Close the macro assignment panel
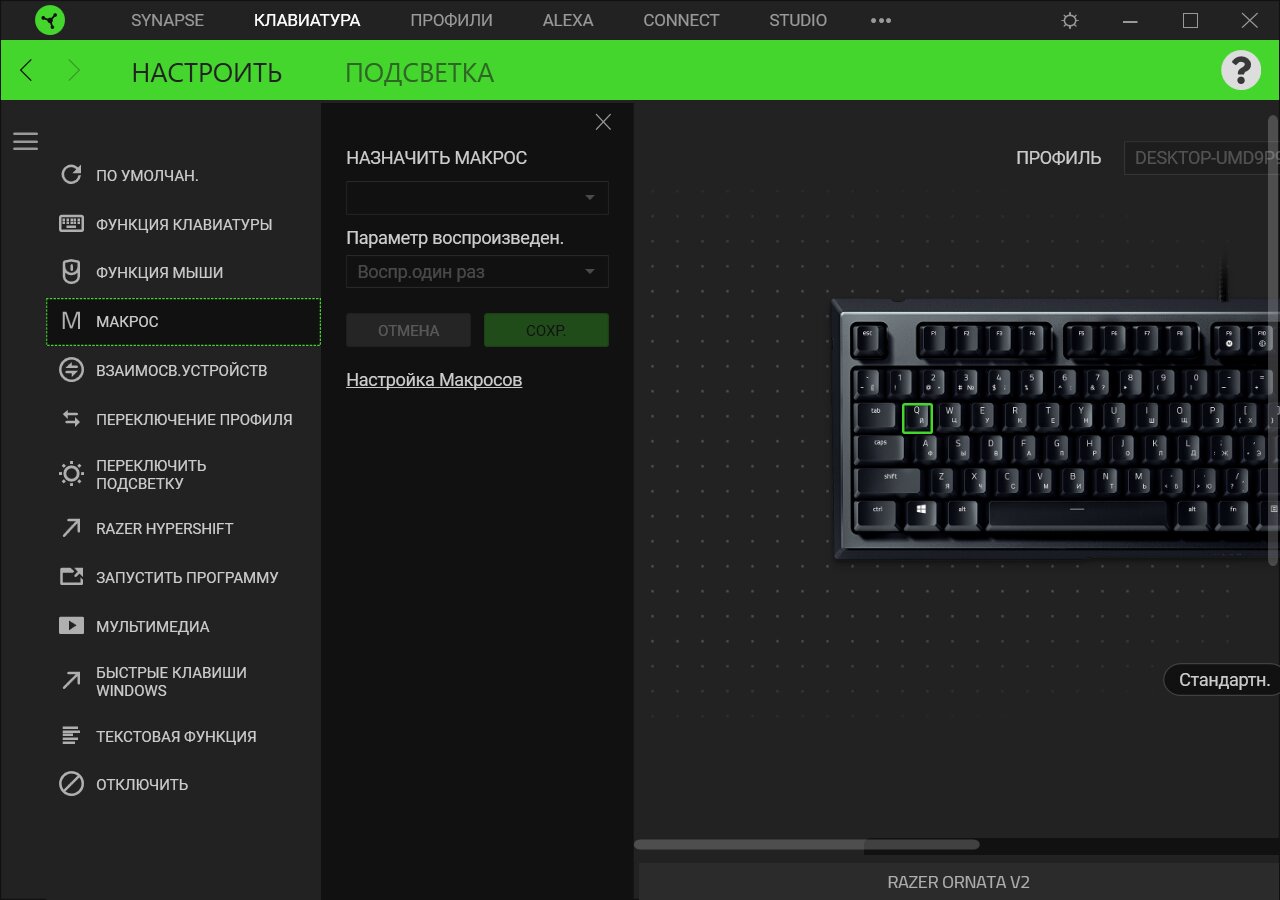 pyautogui.click(x=603, y=122)
